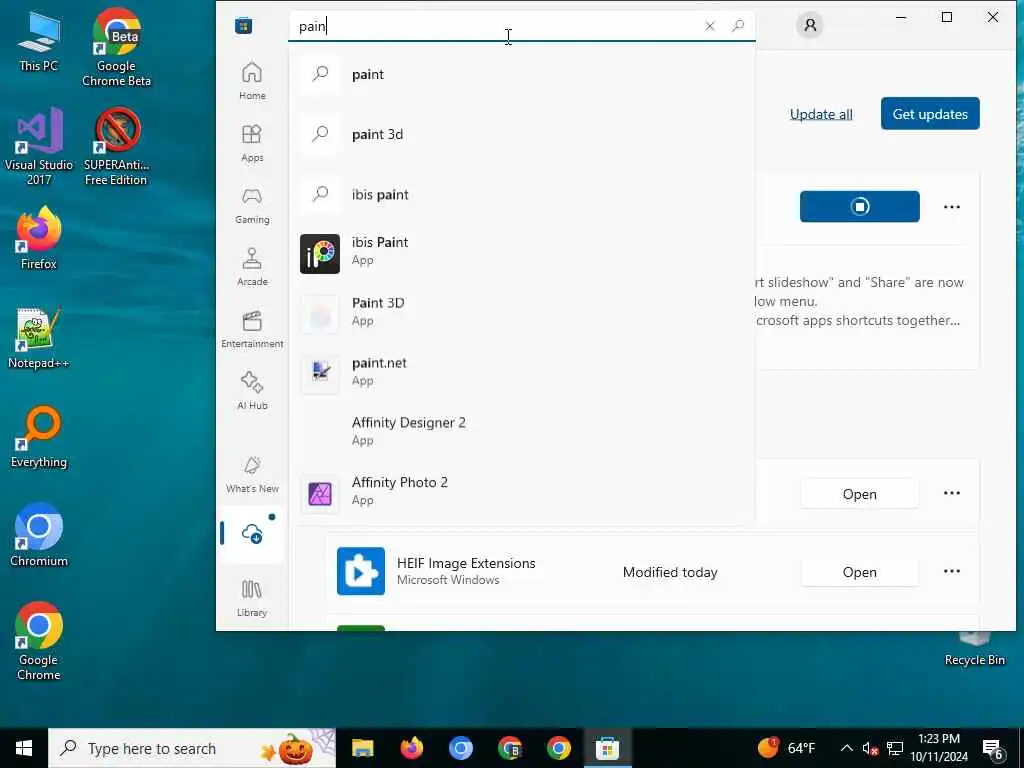Open the Apps section in sidebar

[252, 143]
